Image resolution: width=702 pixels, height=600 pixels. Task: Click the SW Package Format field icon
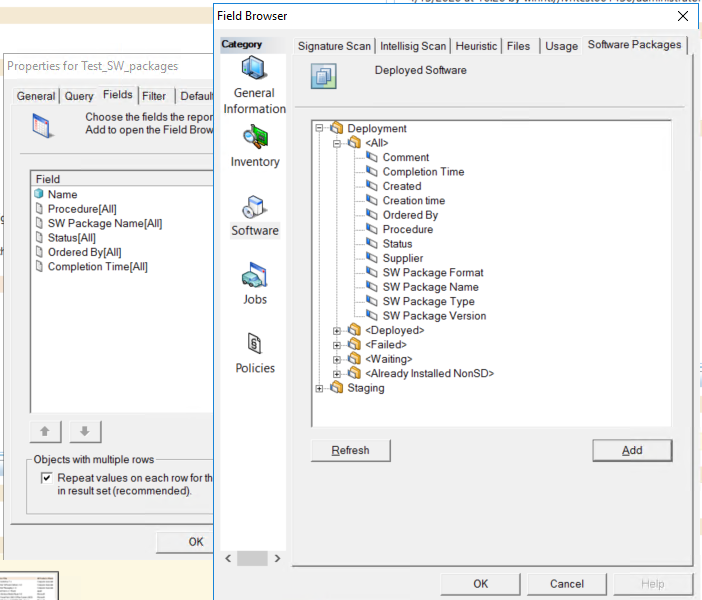372,272
